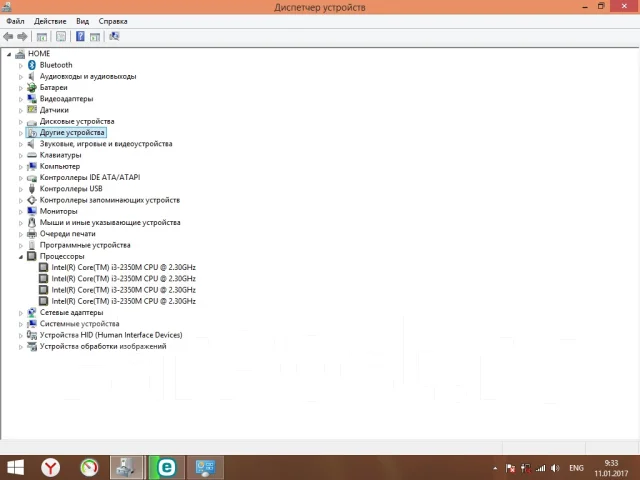The width and height of the screenshot is (640, 480).
Task: Click the Scan for hardware changes icon
Action: pos(114,36)
